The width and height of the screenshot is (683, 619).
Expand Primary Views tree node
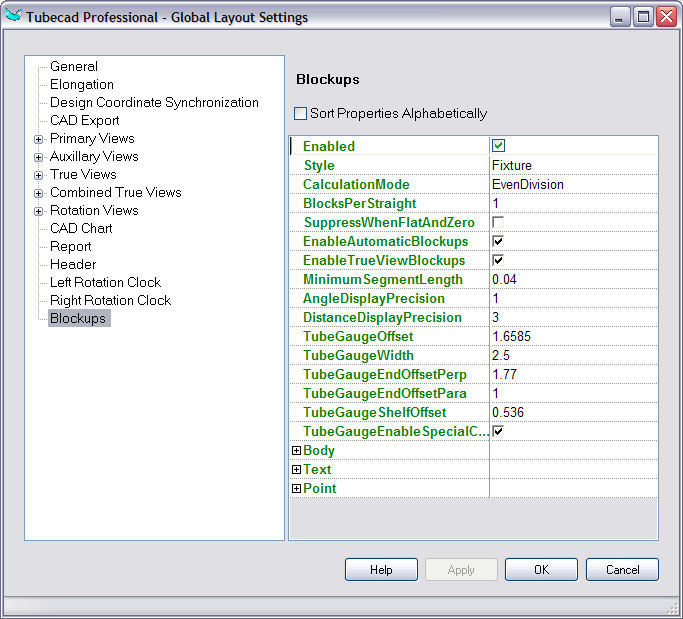pos(39,139)
